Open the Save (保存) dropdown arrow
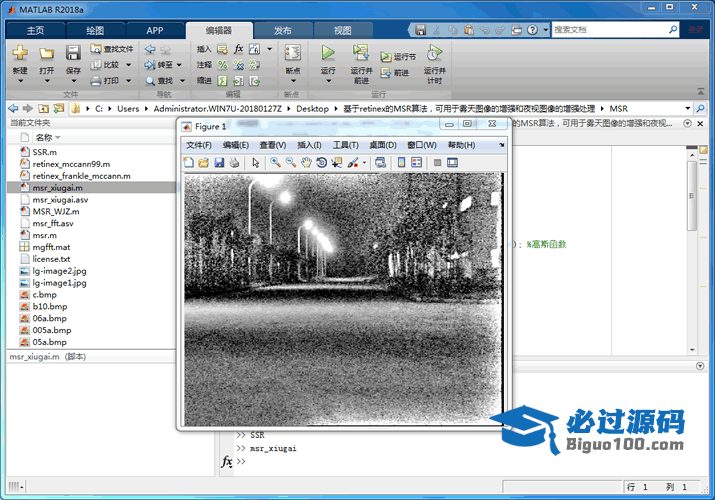 [73, 81]
